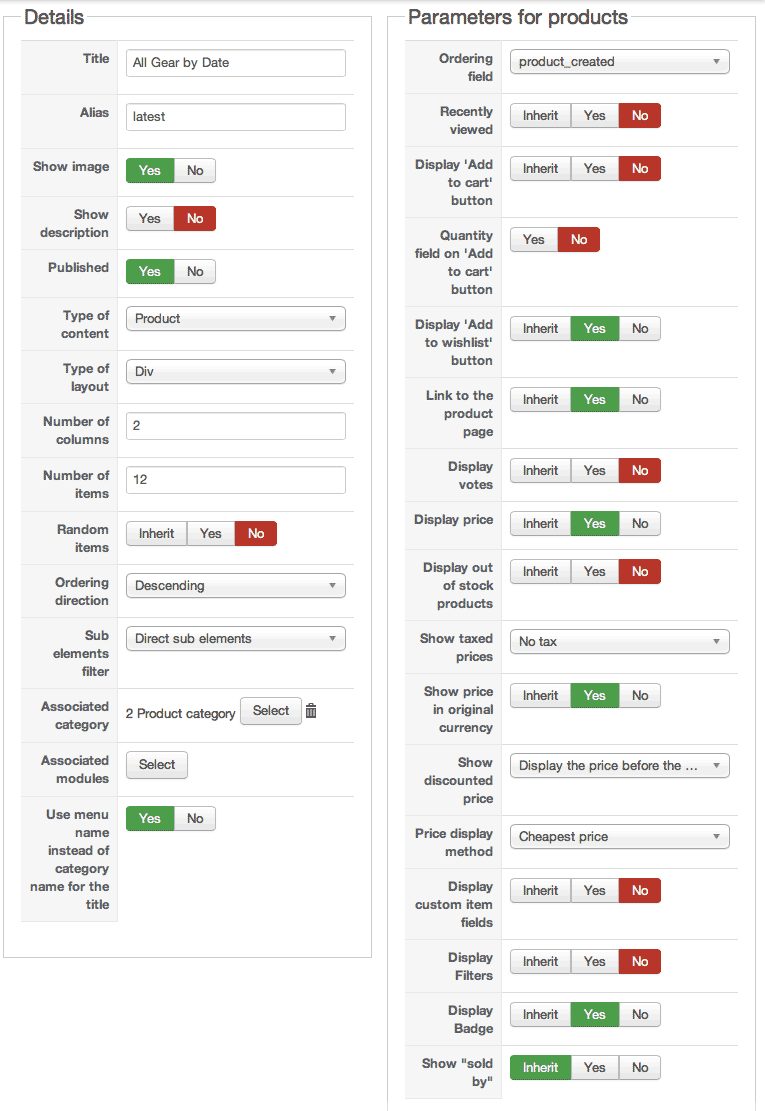The image size is (765, 1111).
Task: Focus the Number of items field
Action: tap(235, 479)
